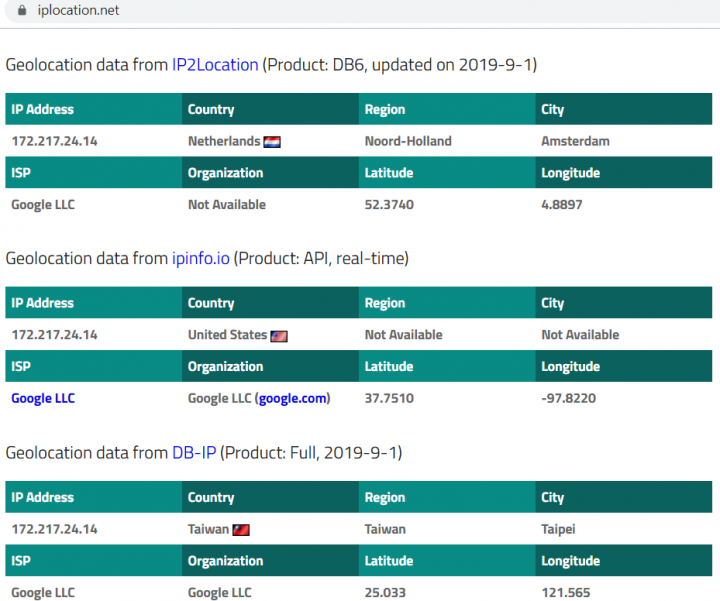Image resolution: width=720 pixels, height=601 pixels.
Task: Select longitude value '121.565'
Action: tap(566, 592)
